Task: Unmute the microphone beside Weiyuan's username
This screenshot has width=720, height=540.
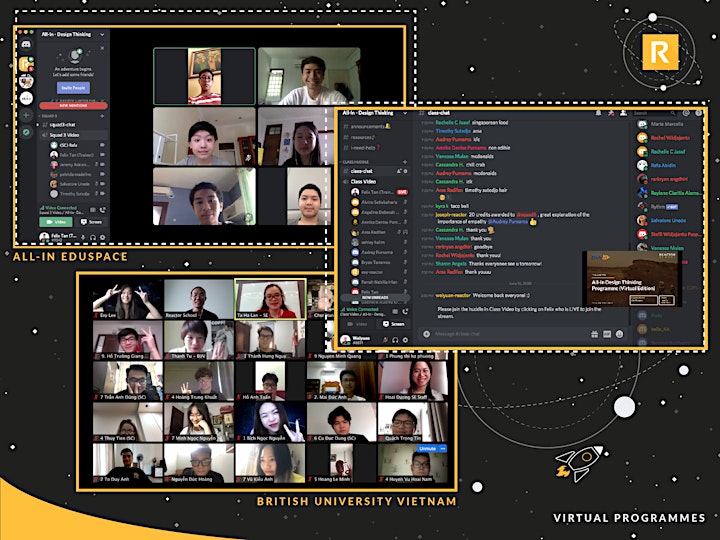Action: [385, 340]
